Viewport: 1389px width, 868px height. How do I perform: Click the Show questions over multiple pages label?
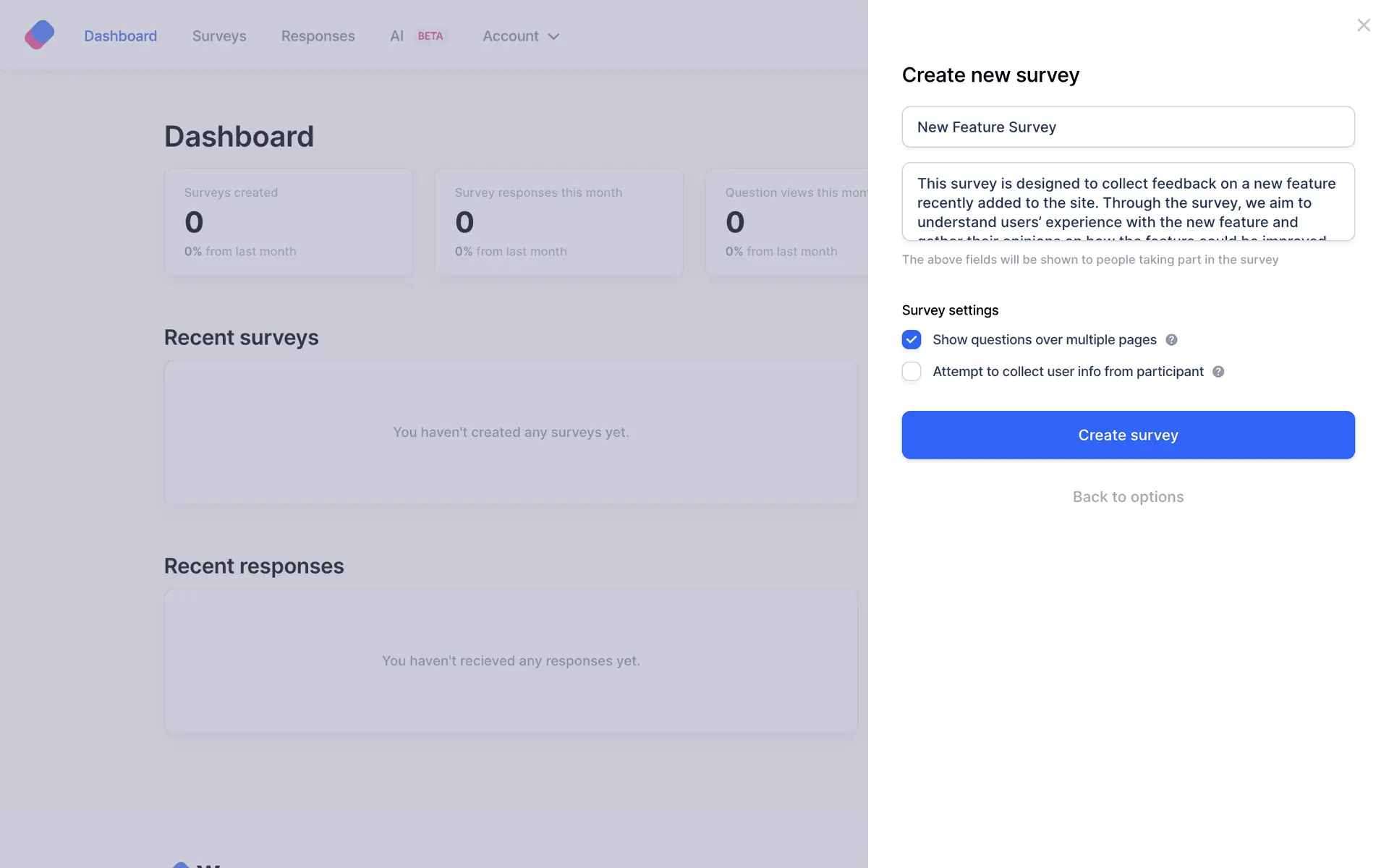point(1044,340)
